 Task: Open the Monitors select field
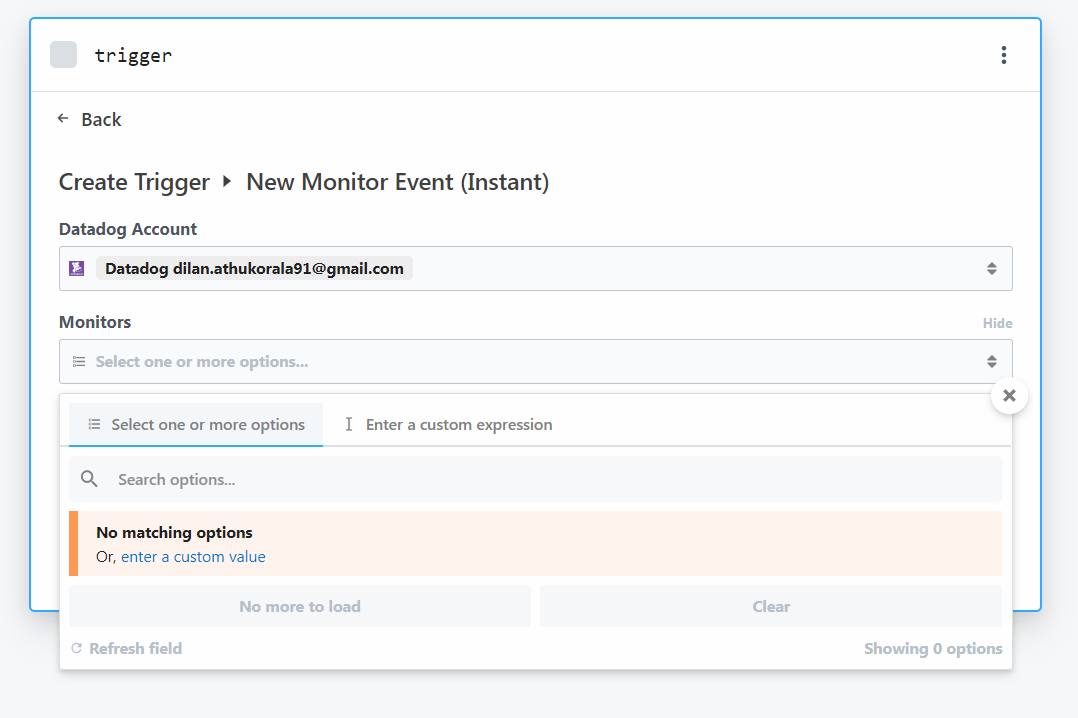click(x=536, y=361)
